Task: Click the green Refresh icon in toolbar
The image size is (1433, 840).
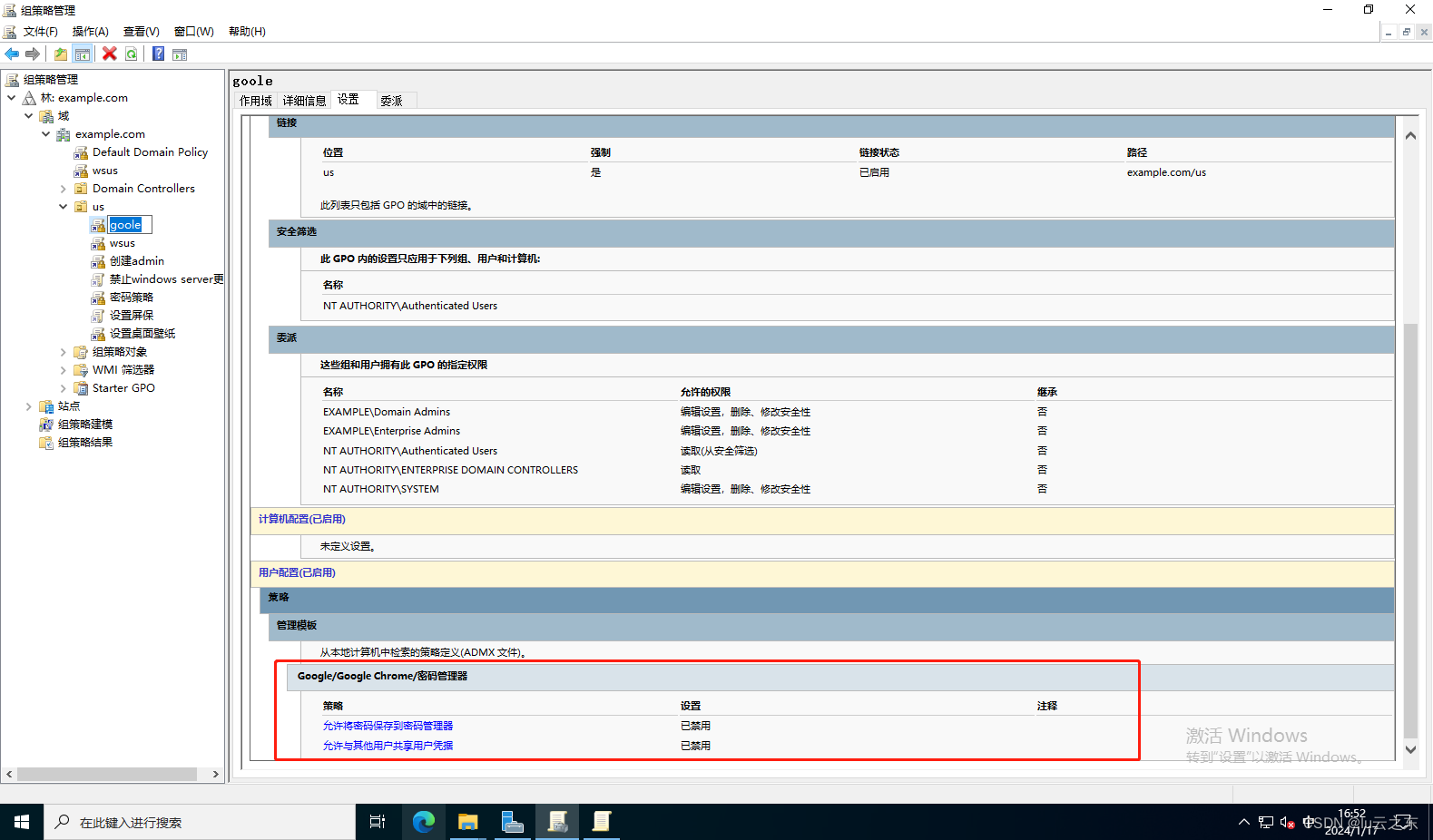Action: 132,54
